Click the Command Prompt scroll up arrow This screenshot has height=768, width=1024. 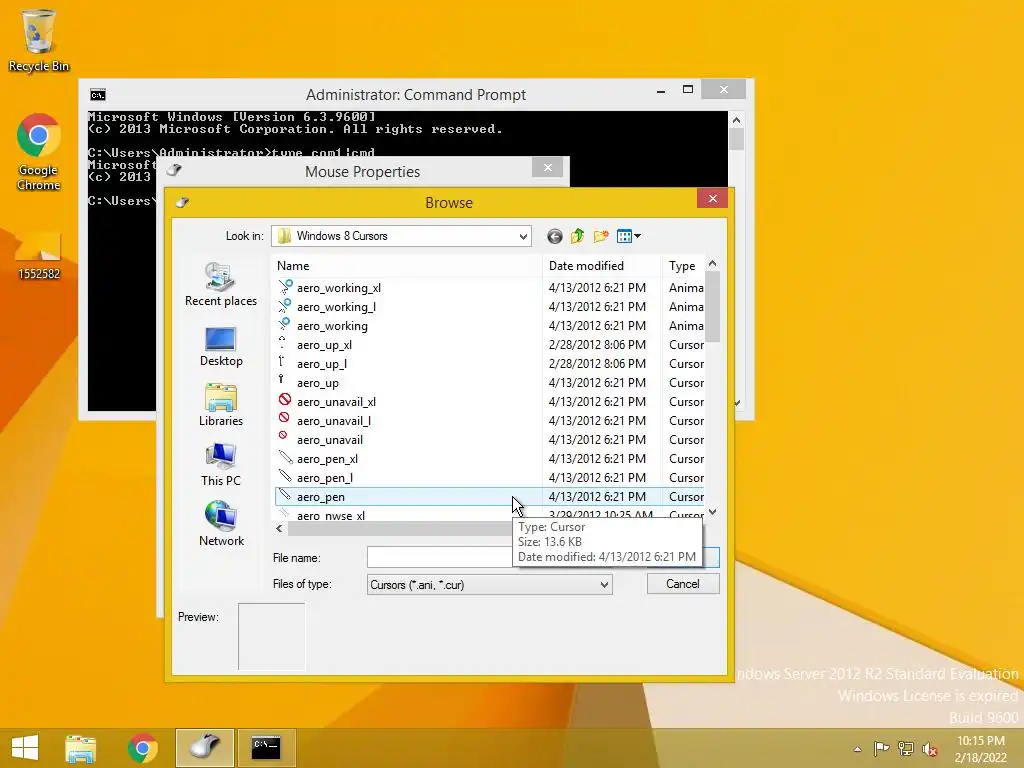pos(736,120)
